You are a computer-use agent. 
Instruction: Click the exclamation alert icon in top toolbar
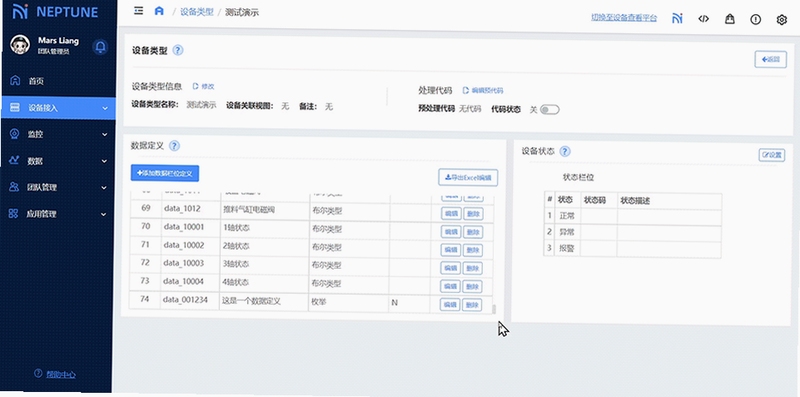[756, 19]
